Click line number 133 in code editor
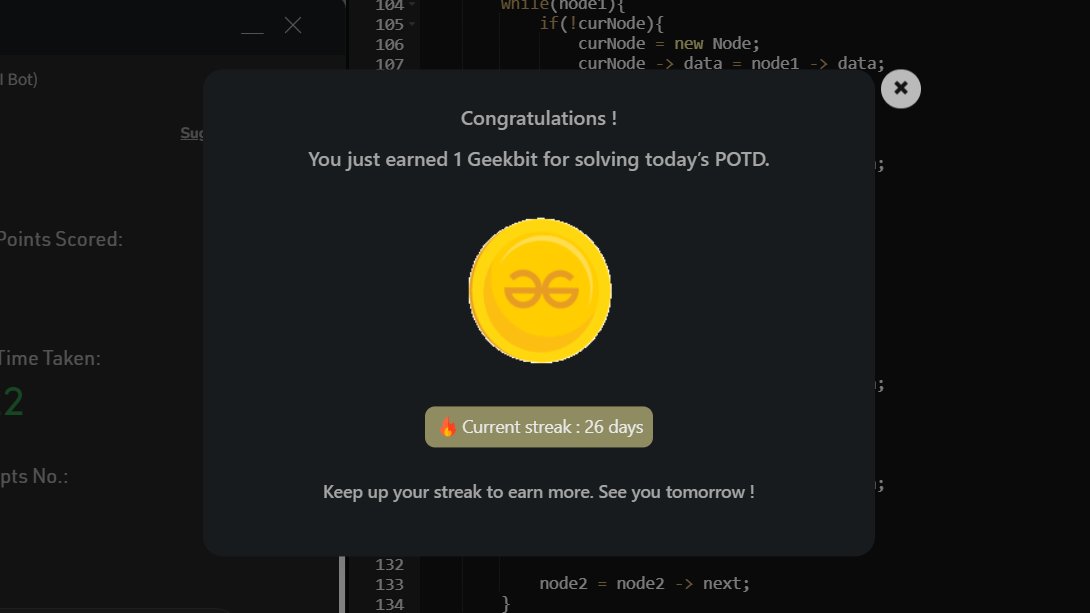 coord(389,585)
